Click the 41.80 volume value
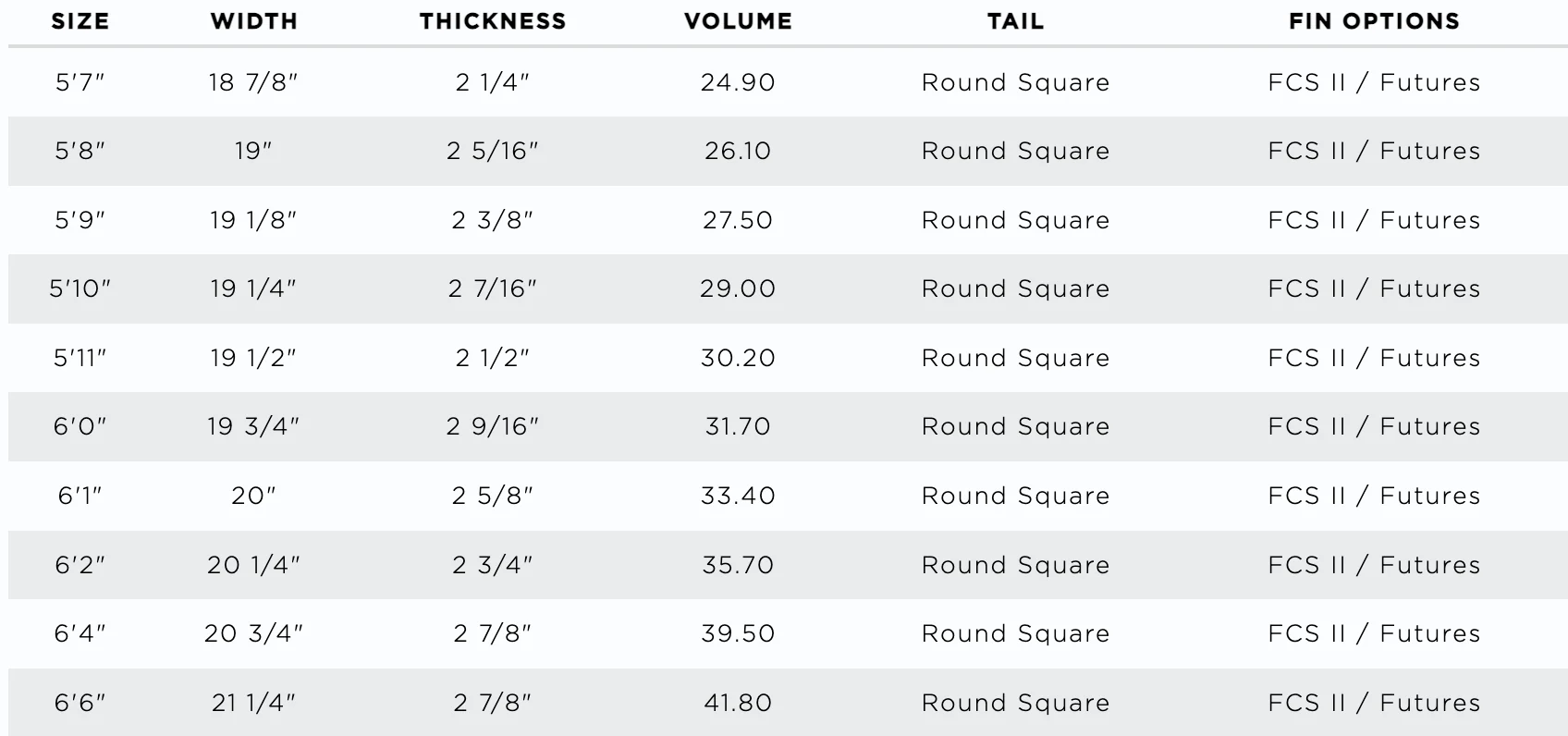Screen dimensions: 1568x736 pyautogui.click(x=738, y=703)
